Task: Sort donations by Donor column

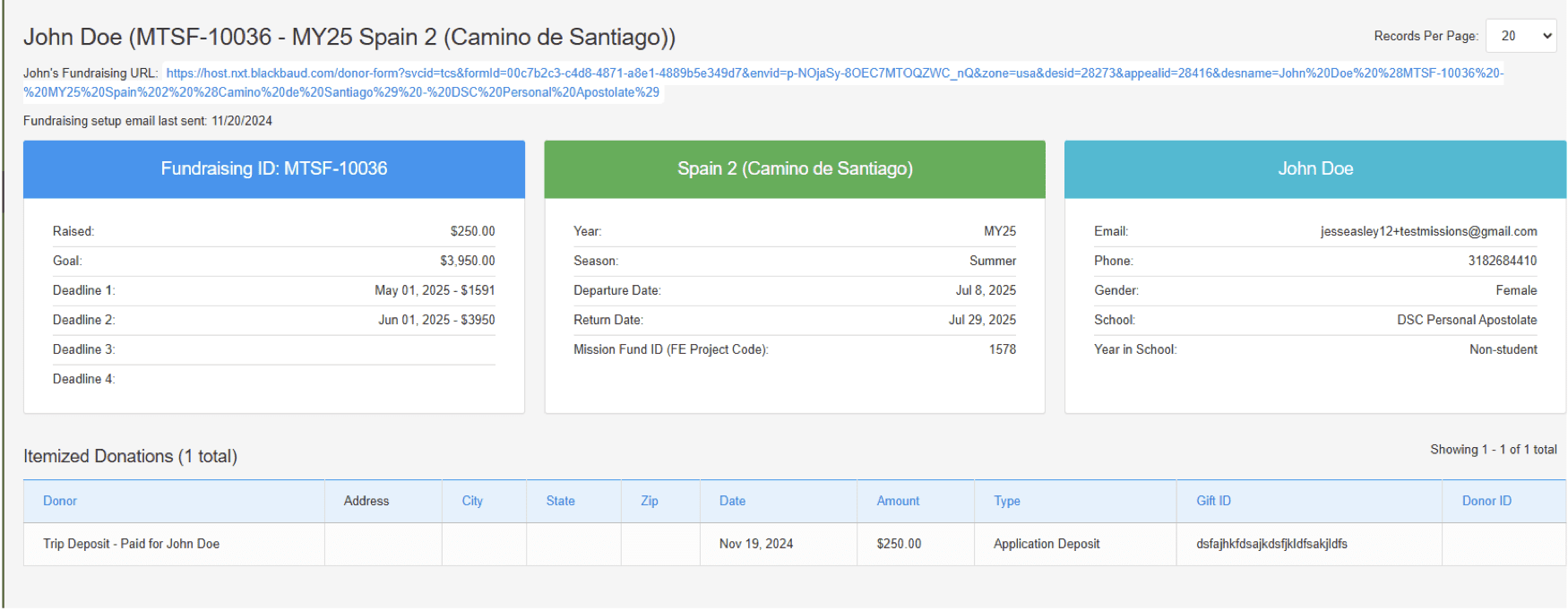Action: pos(60,501)
